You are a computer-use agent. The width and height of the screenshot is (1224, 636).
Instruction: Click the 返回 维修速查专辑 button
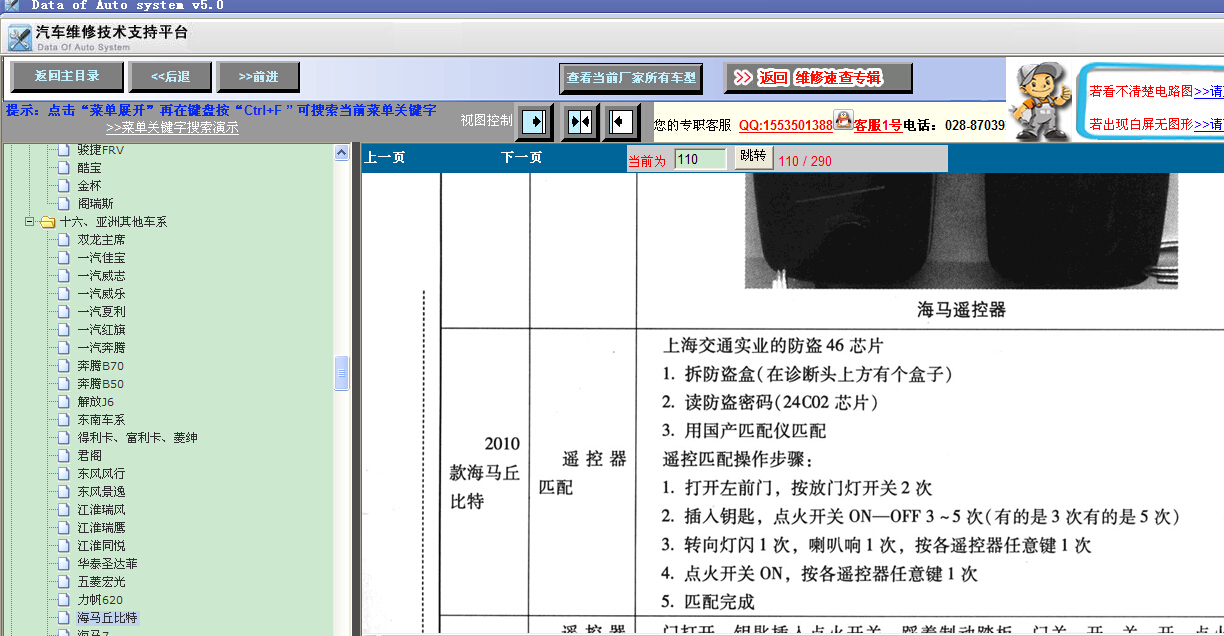click(x=818, y=78)
